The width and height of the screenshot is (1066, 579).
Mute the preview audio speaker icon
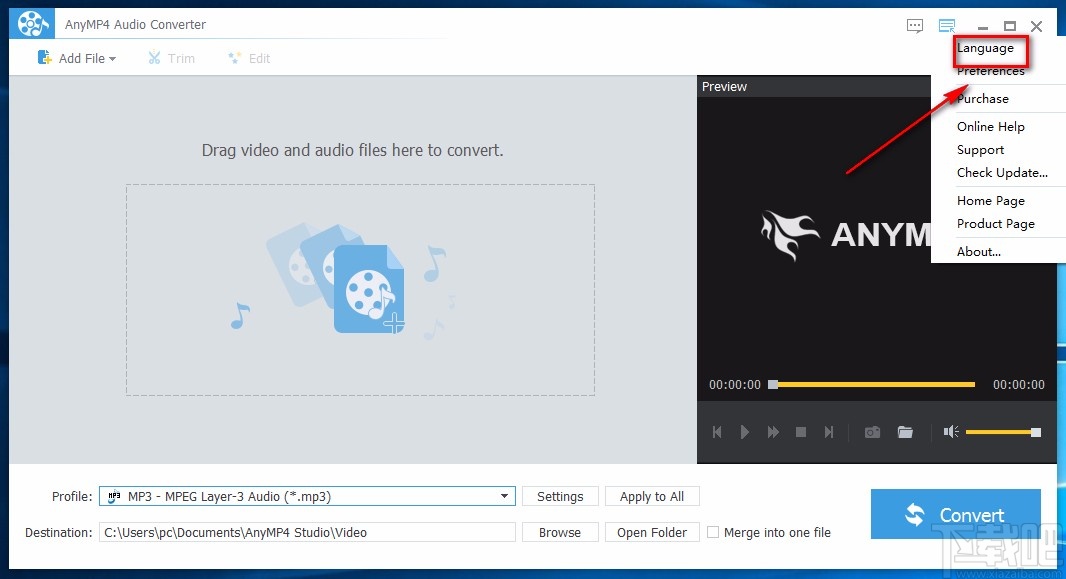click(949, 432)
